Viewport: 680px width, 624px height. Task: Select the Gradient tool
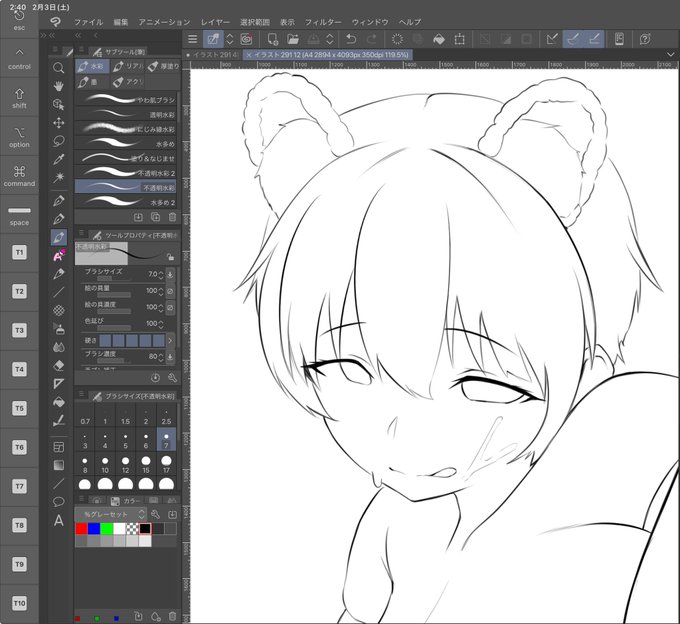point(59,465)
